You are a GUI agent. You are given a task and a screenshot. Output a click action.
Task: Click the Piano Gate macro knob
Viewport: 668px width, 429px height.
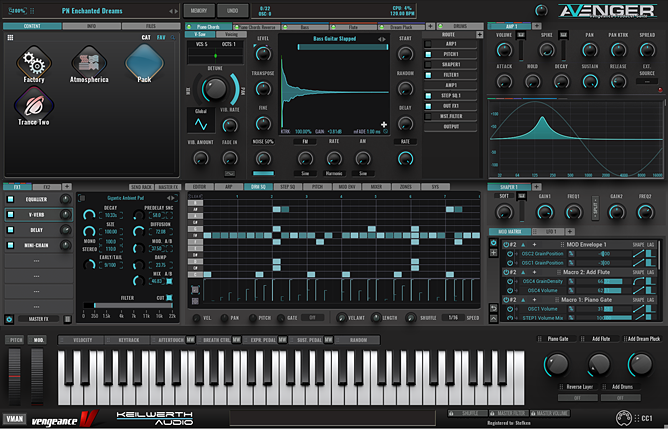point(556,365)
